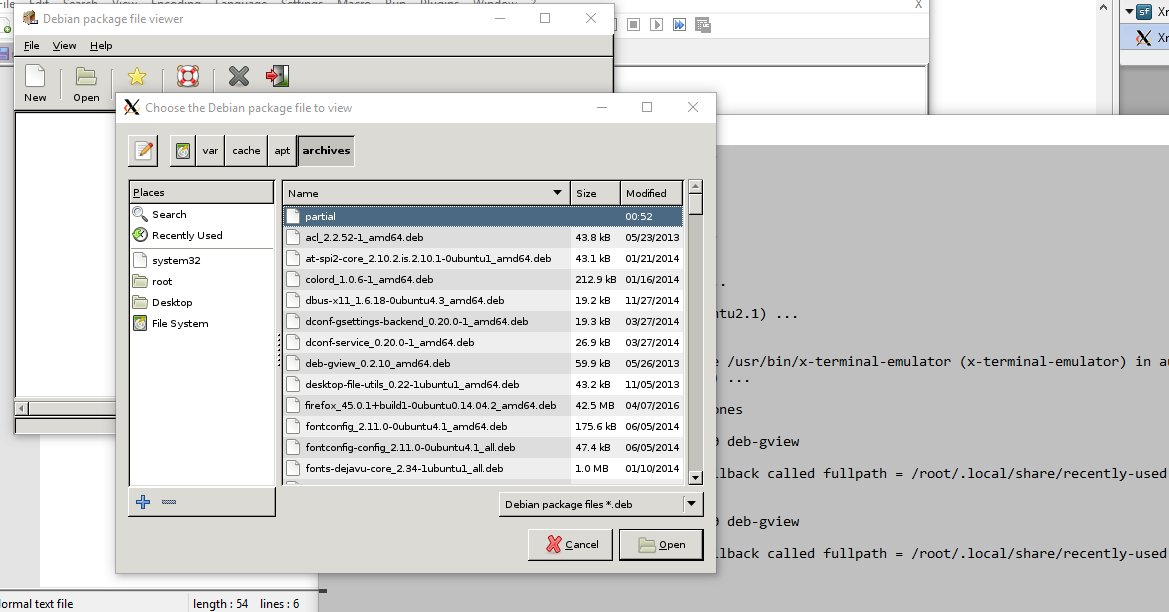The image size is (1169, 612).
Task: Open the Help menu
Action: click(101, 45)
